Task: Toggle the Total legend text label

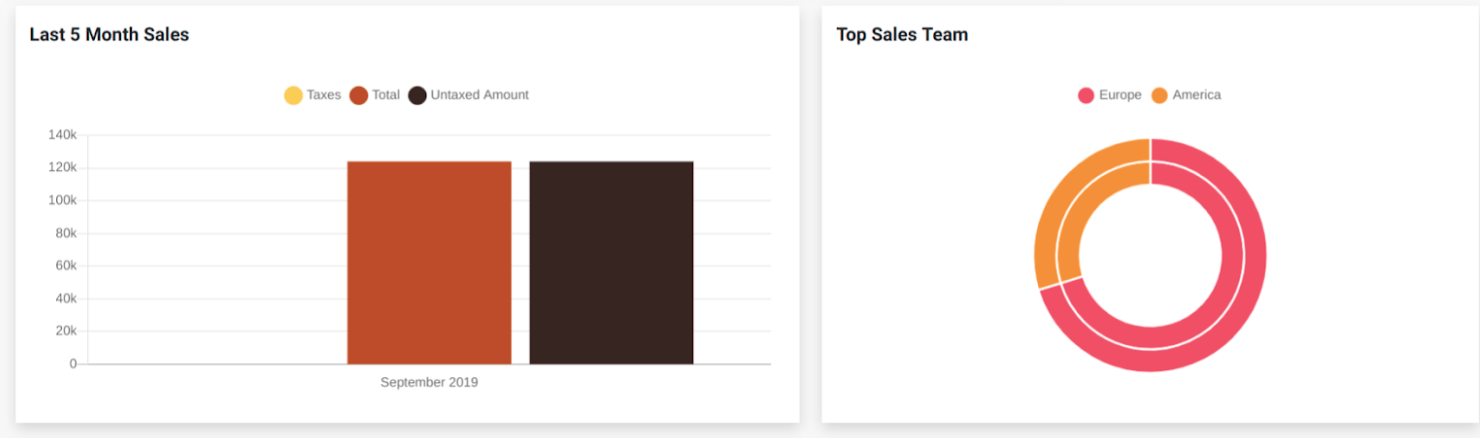Action: (386, 95)
